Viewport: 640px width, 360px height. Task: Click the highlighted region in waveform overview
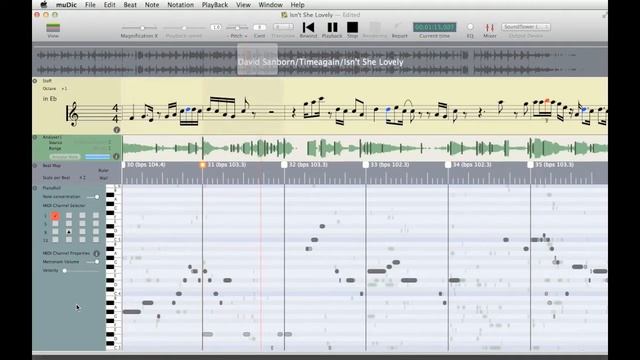coord(257,60)
